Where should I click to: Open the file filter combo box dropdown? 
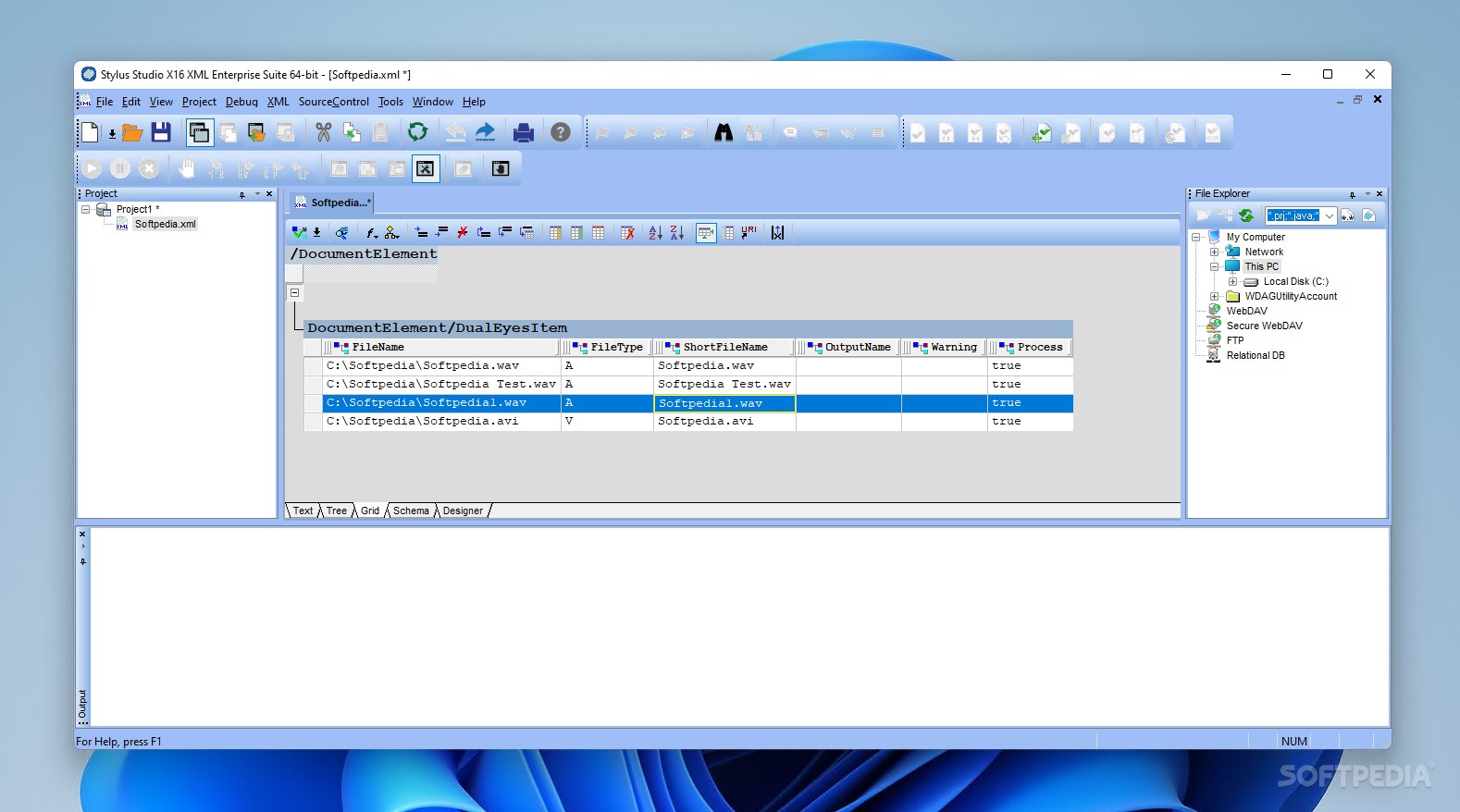[1330, 215]
